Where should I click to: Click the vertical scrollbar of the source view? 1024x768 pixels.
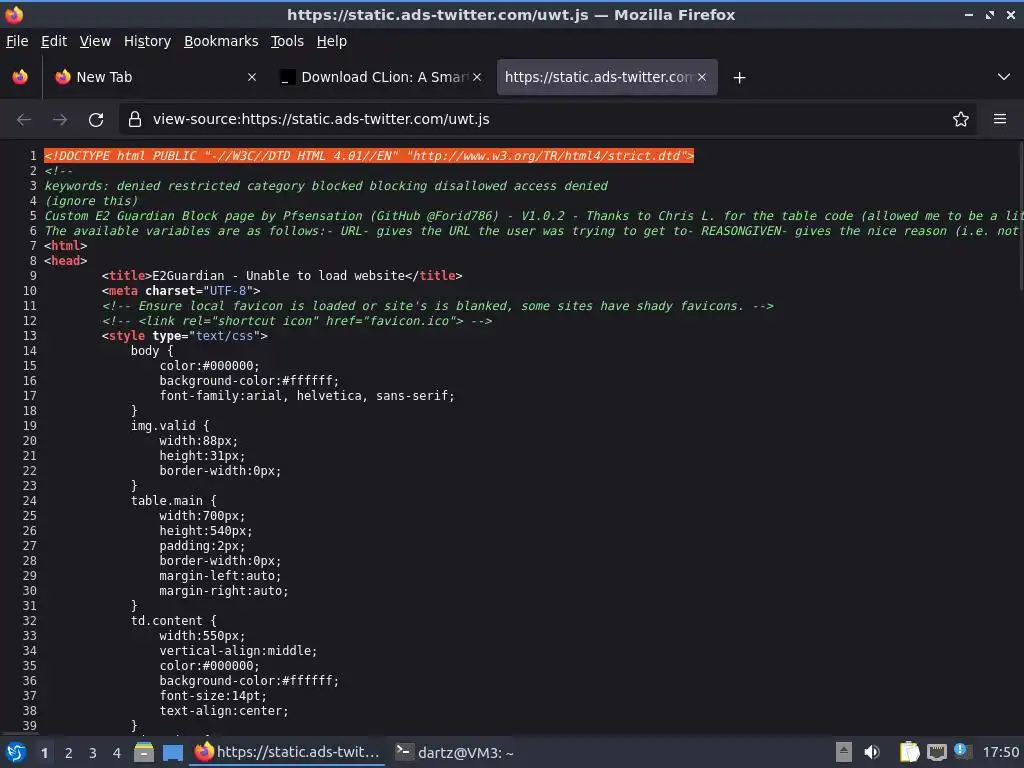pyautogui.click(x=1020, y=216)
